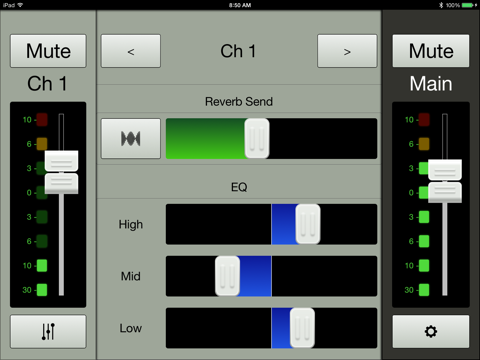Click the 8:50 AM clock in the status bar
Viewport: 480px width, 360px height.
tap(240, 5)
